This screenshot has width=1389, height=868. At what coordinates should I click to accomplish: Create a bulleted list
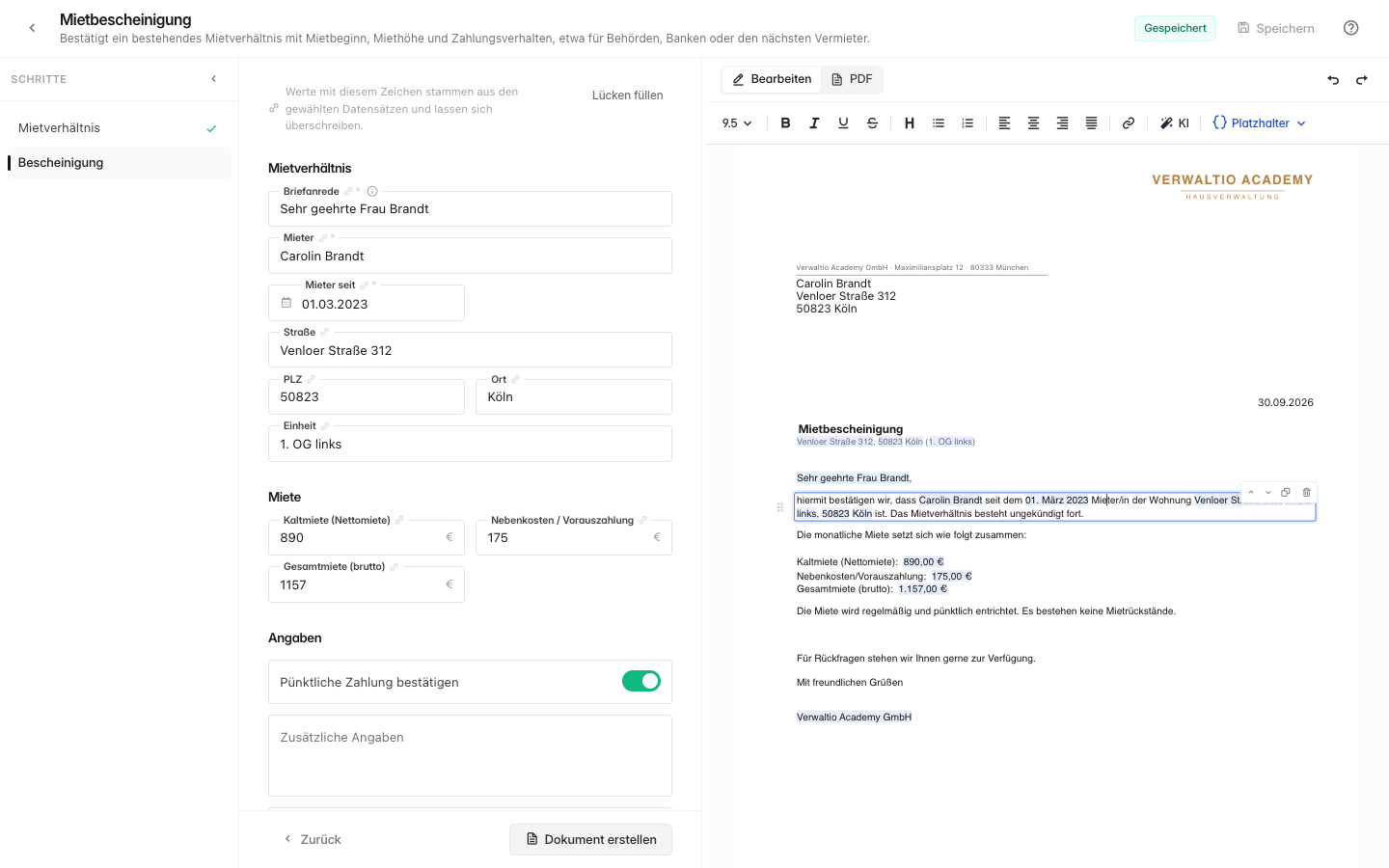[939, 123]
